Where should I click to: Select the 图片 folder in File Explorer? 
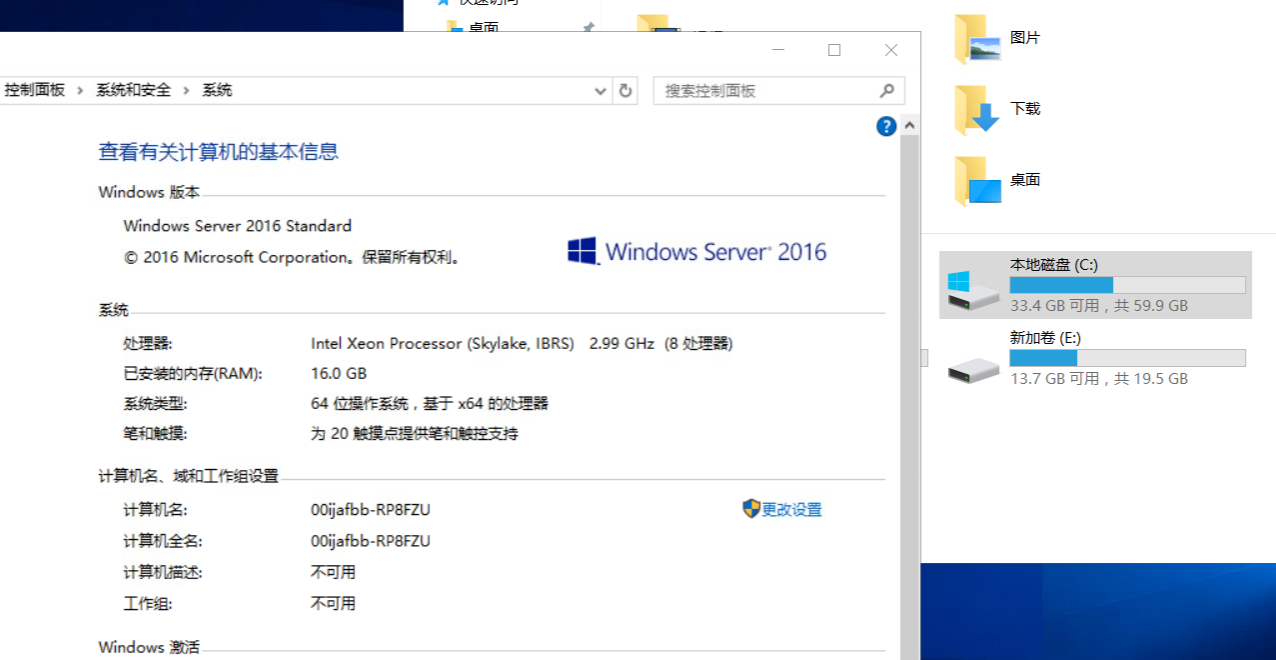(x=998, y=38)
